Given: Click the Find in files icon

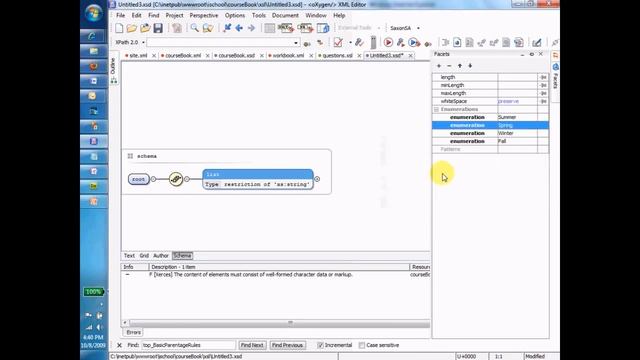Looking at the screenshot, I should (x=208, y=28).
